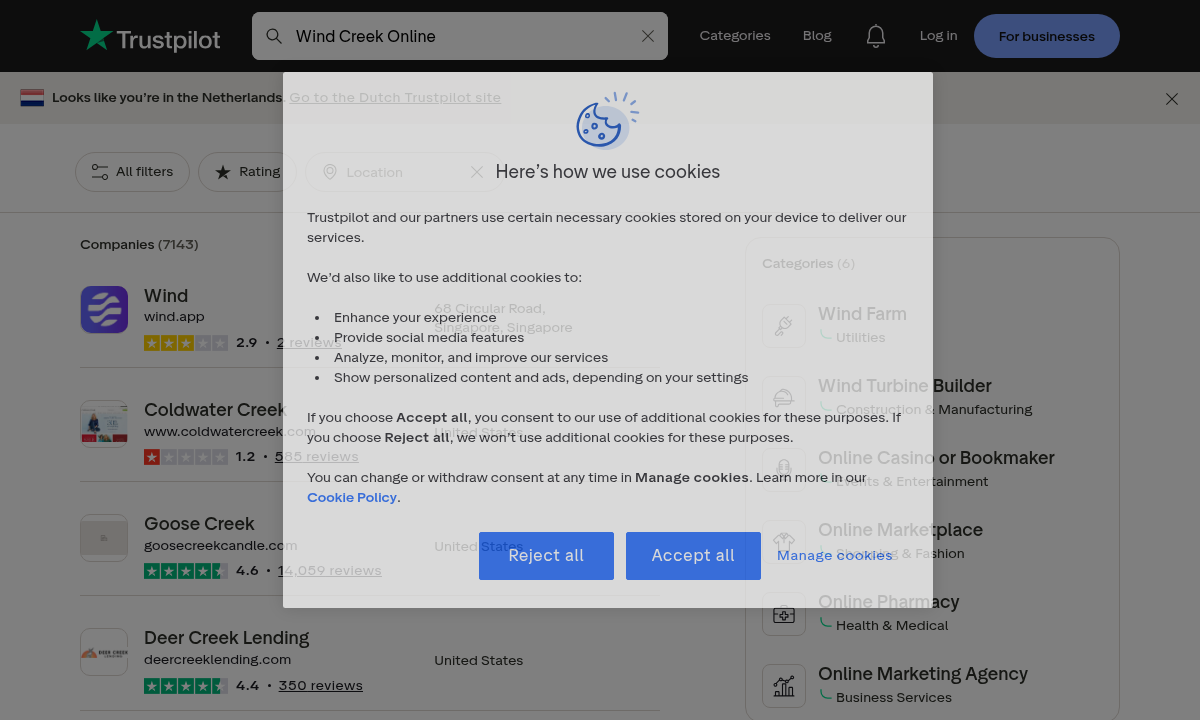Dismiss the Netherlands location banner
Viewport: 1200px width, 720px height.
pos(1172,98)
